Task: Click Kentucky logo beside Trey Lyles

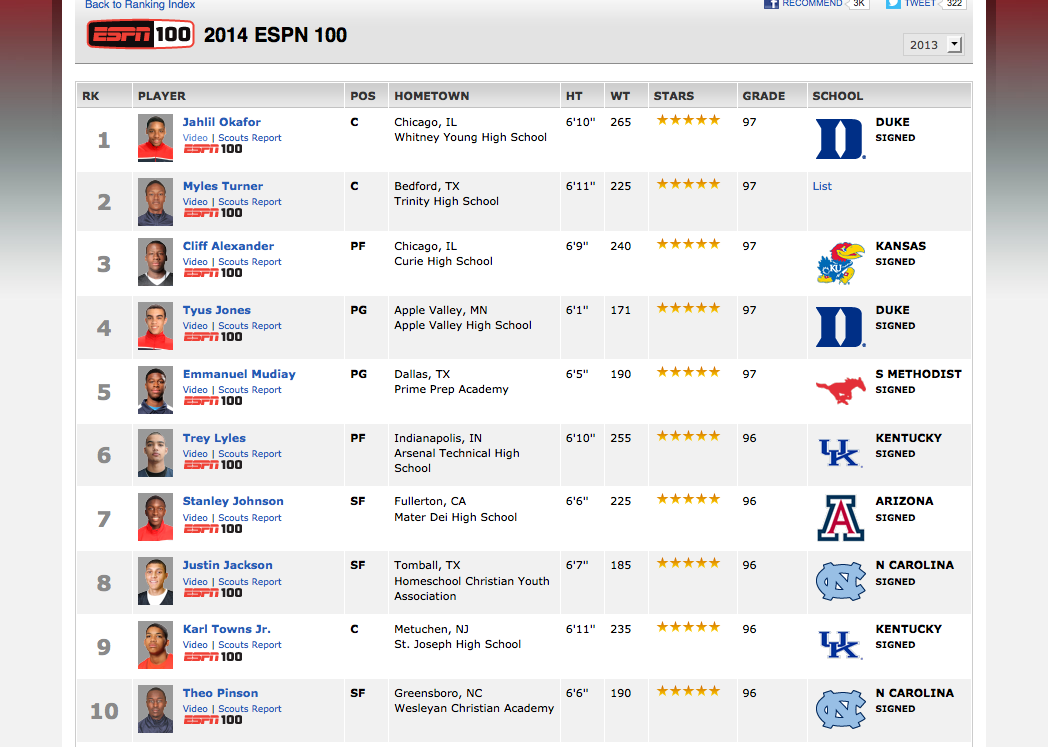Action: pos(840,454)
